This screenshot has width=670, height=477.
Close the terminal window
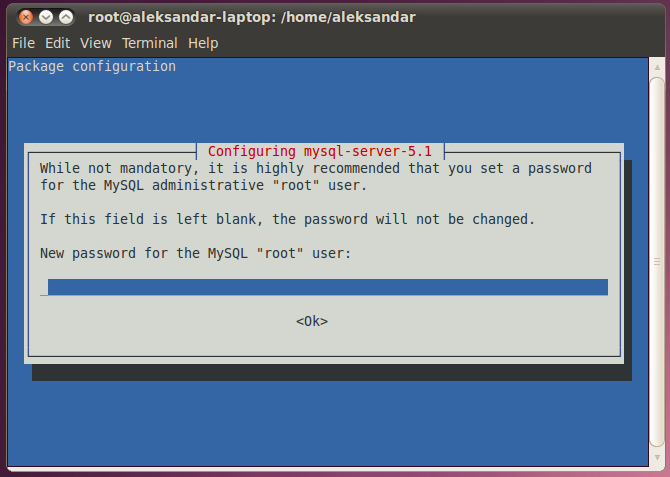coord(26,17)
